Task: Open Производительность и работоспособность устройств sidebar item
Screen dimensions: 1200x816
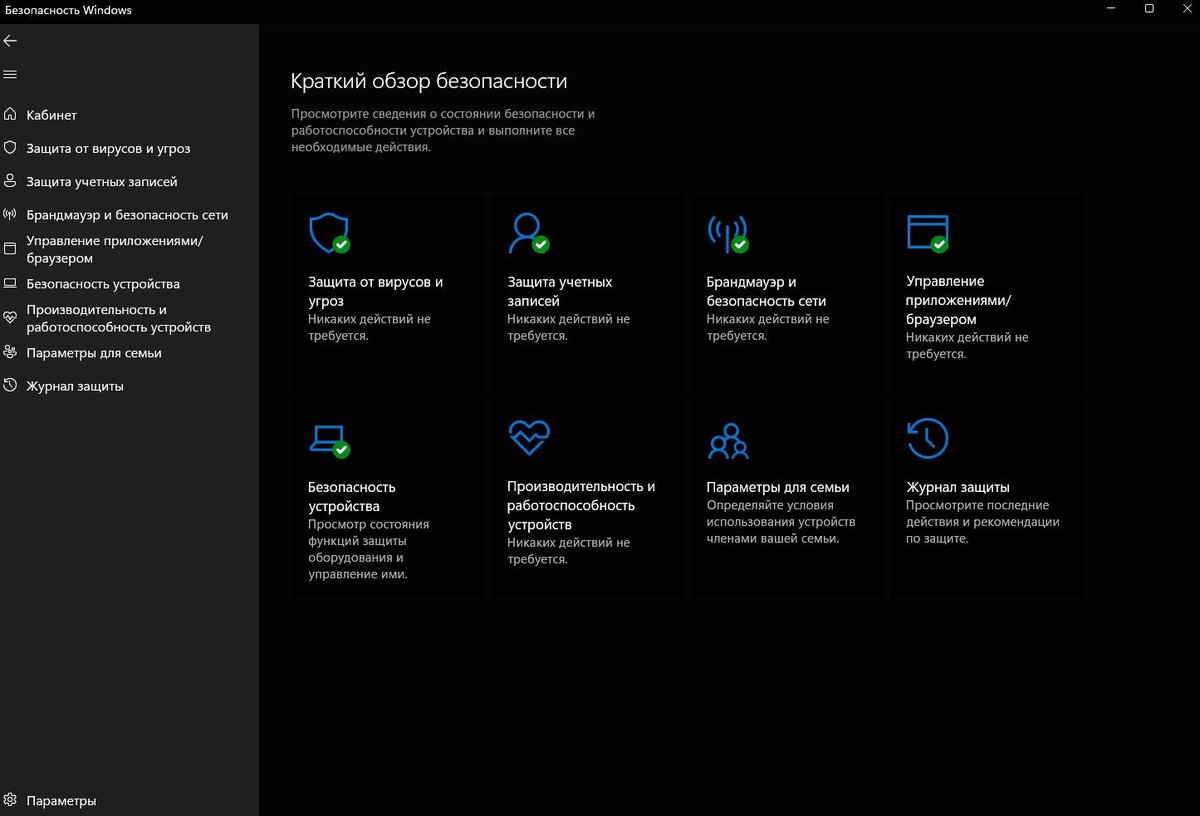Action: click(129, 318)
